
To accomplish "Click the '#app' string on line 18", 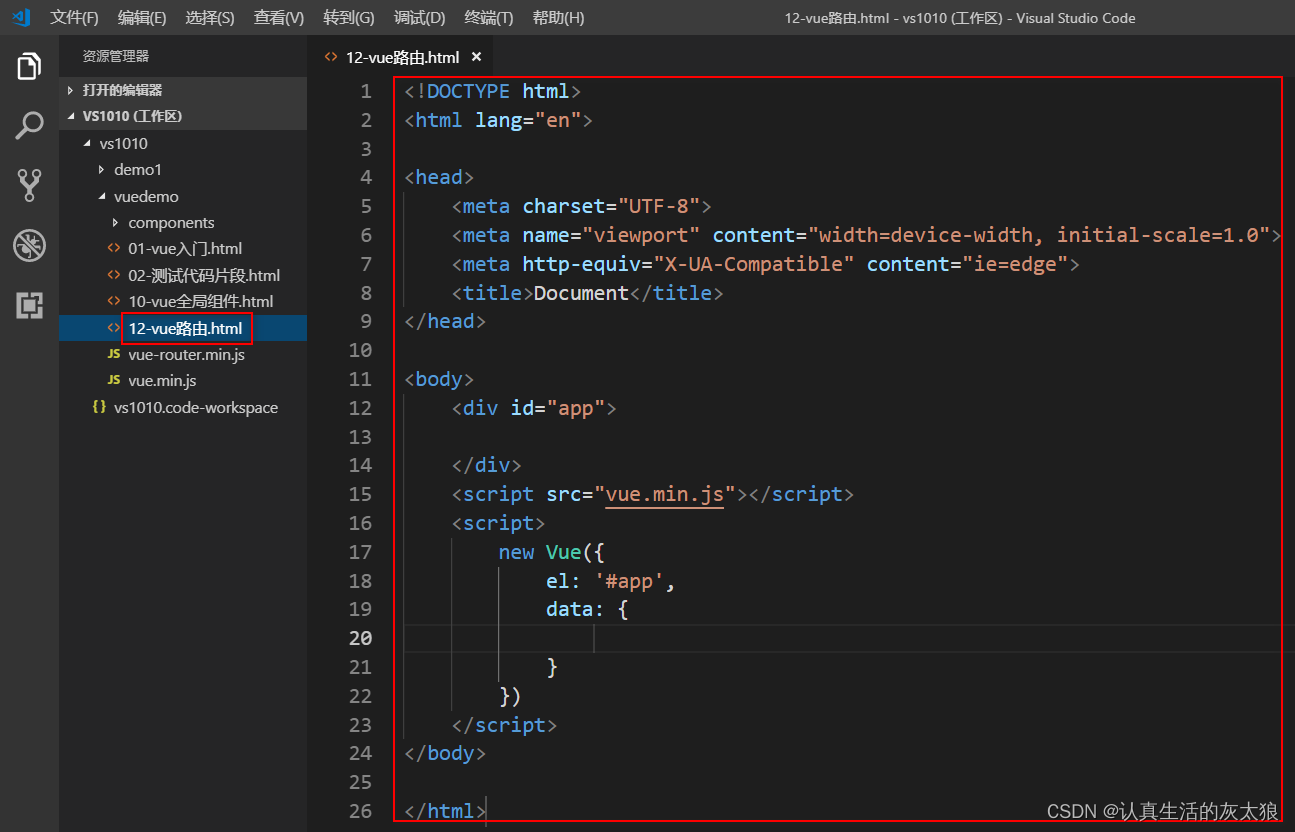I will (x=629, y=581).
